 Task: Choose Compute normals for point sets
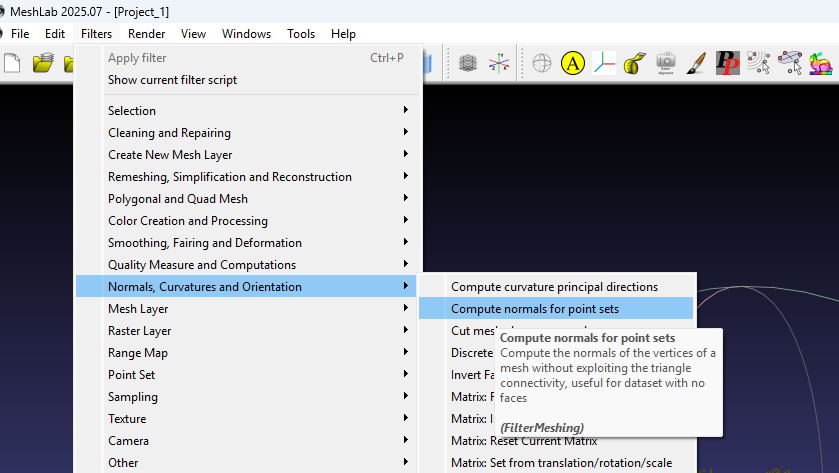[x=535, y=309]
